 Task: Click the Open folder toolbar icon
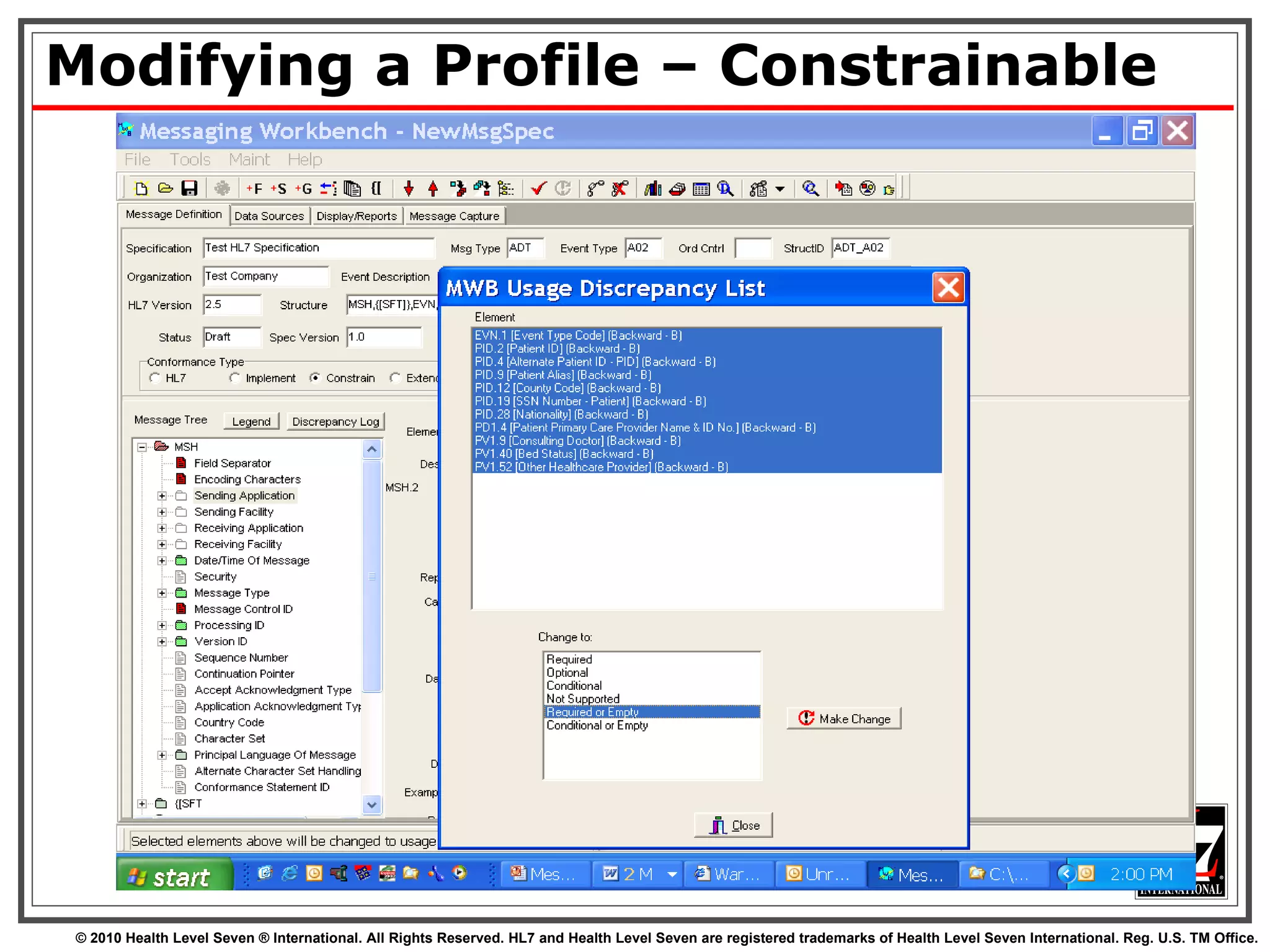165,188
